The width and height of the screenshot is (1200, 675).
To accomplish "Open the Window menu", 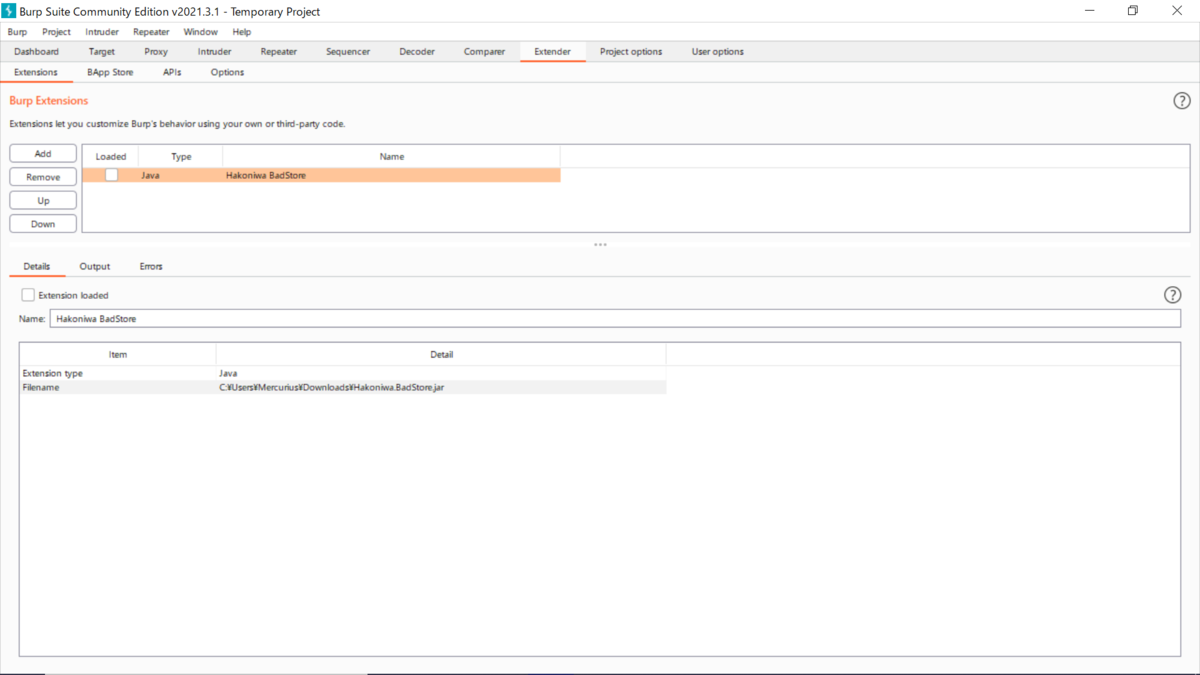I will coord(200,32).
